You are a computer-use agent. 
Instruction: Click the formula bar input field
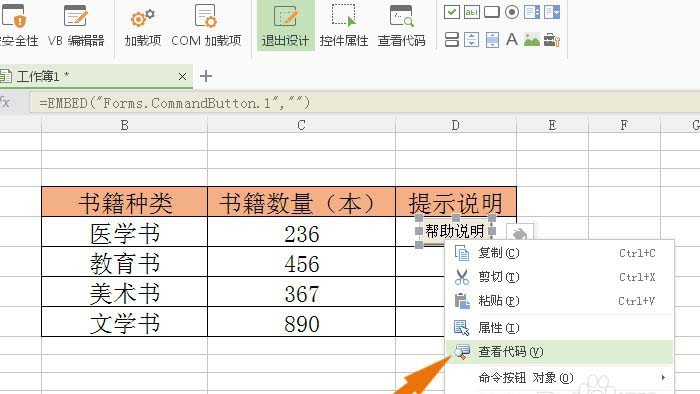[x=365, y=103]
